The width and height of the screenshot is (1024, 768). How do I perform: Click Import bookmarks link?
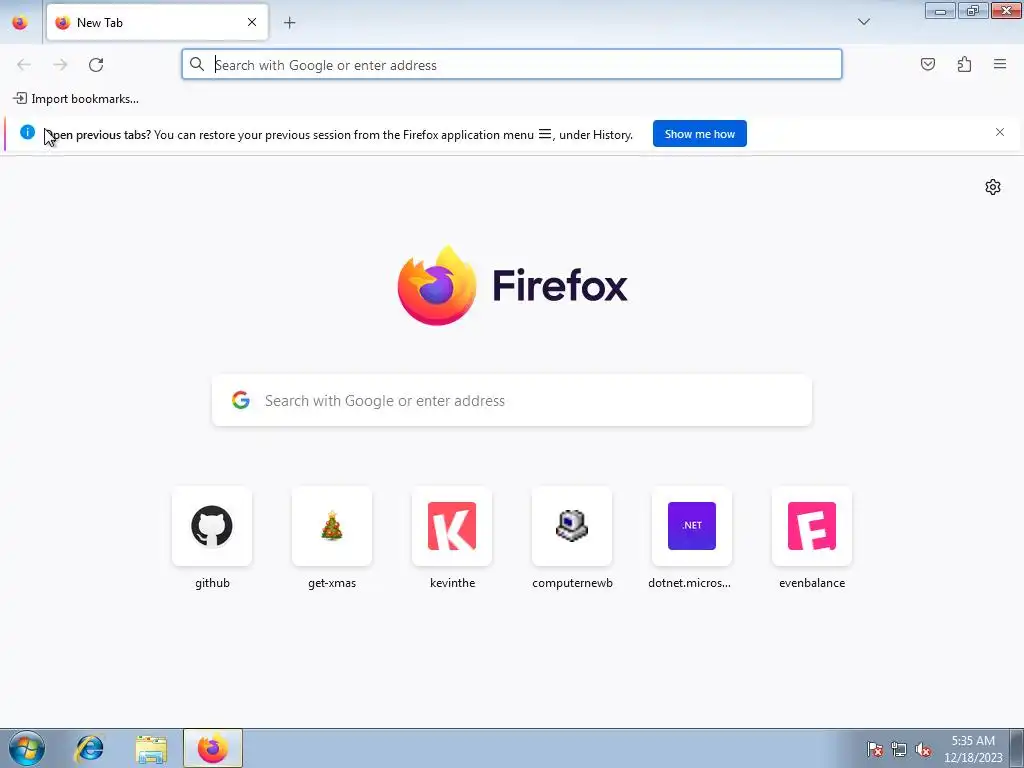pyautogui.click(x=76, y=99)
